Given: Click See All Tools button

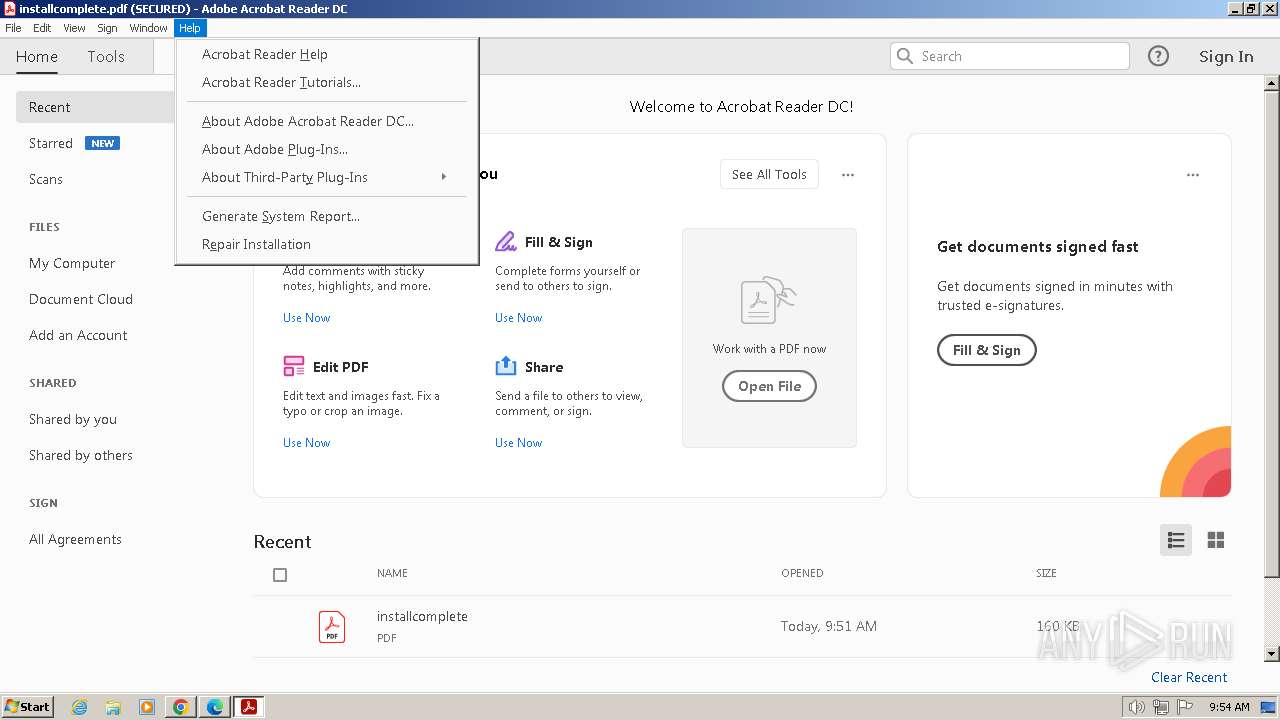Looking at the screenshot, I should pos(769,174).
